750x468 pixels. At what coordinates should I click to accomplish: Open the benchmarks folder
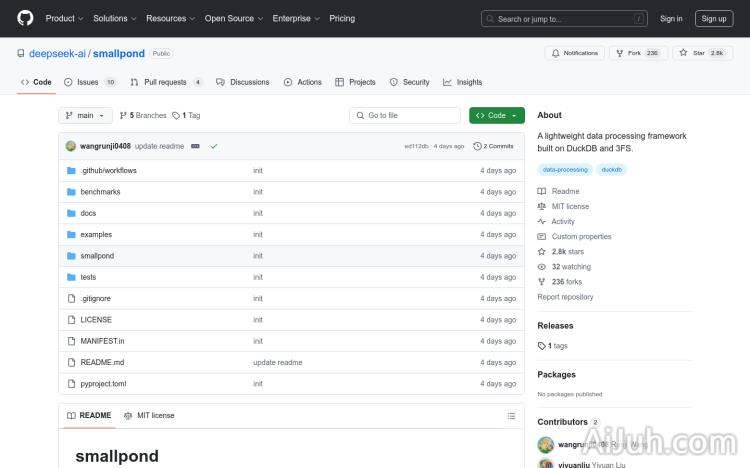(x=100, y=192)
